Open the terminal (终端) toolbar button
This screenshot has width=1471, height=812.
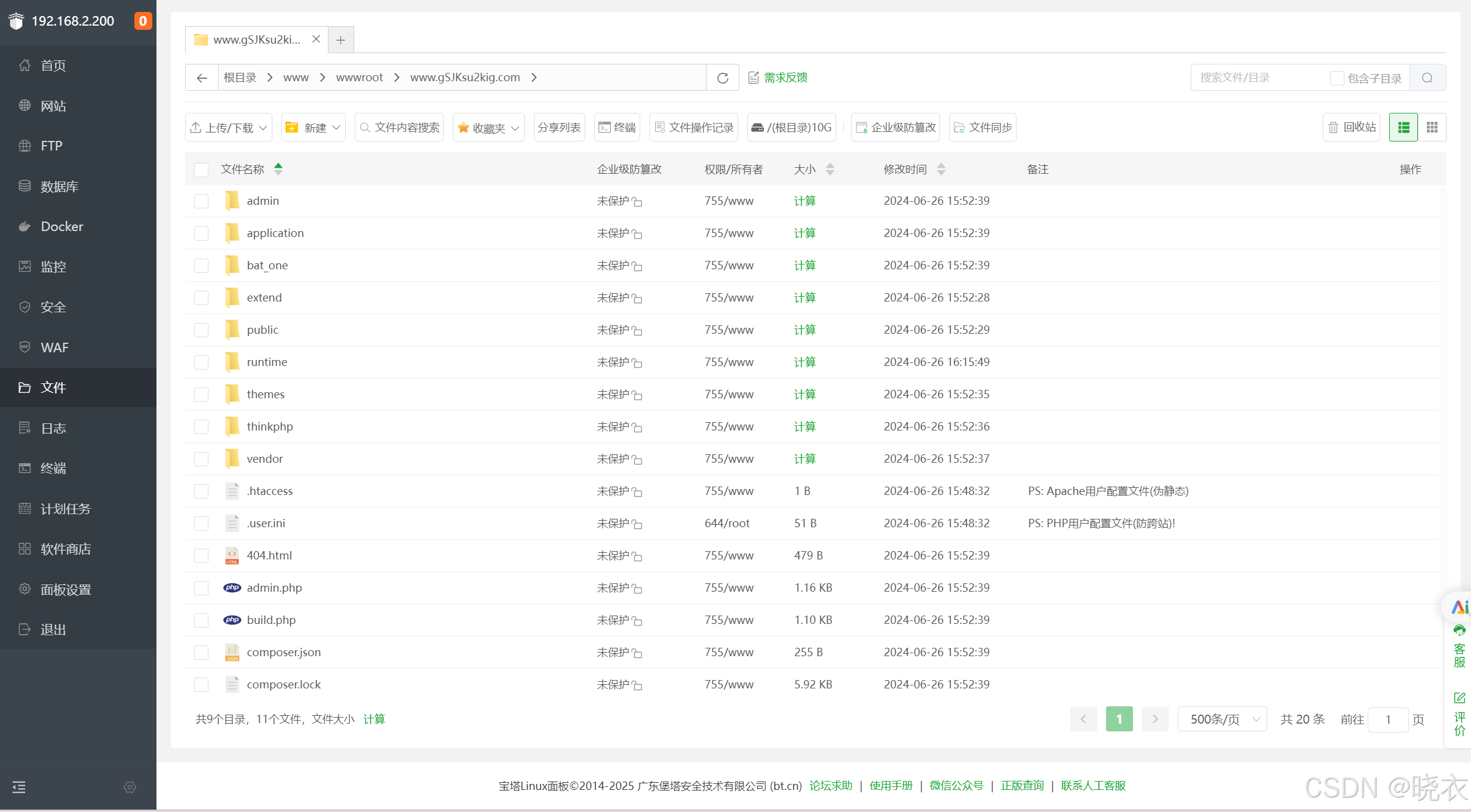pyautogui.click(x=617, y=127)
